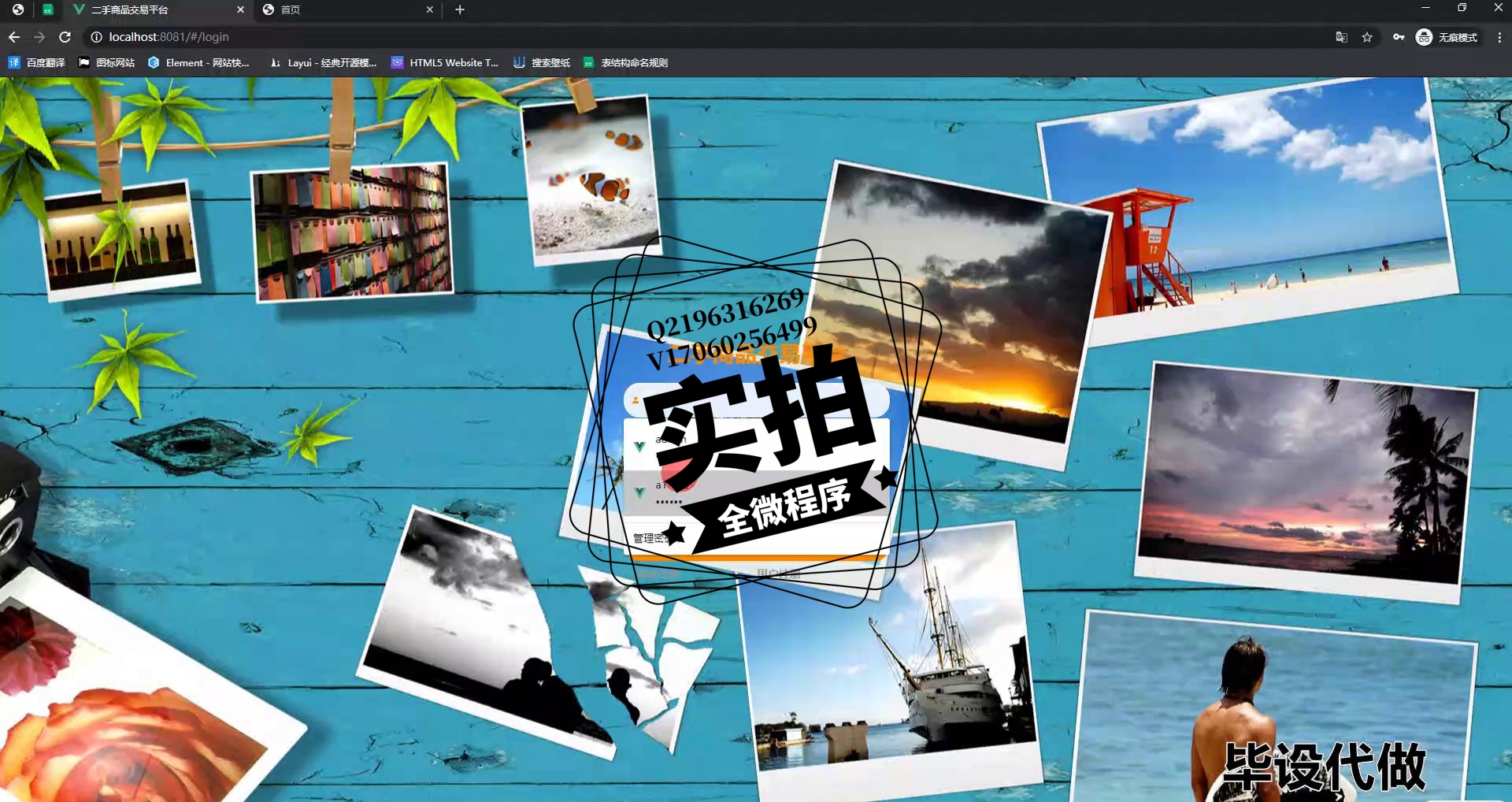The height and width of the screenshot is (802, 1512).
Task: Choose the admin autofill suggestion
Action: coord(756,447)
